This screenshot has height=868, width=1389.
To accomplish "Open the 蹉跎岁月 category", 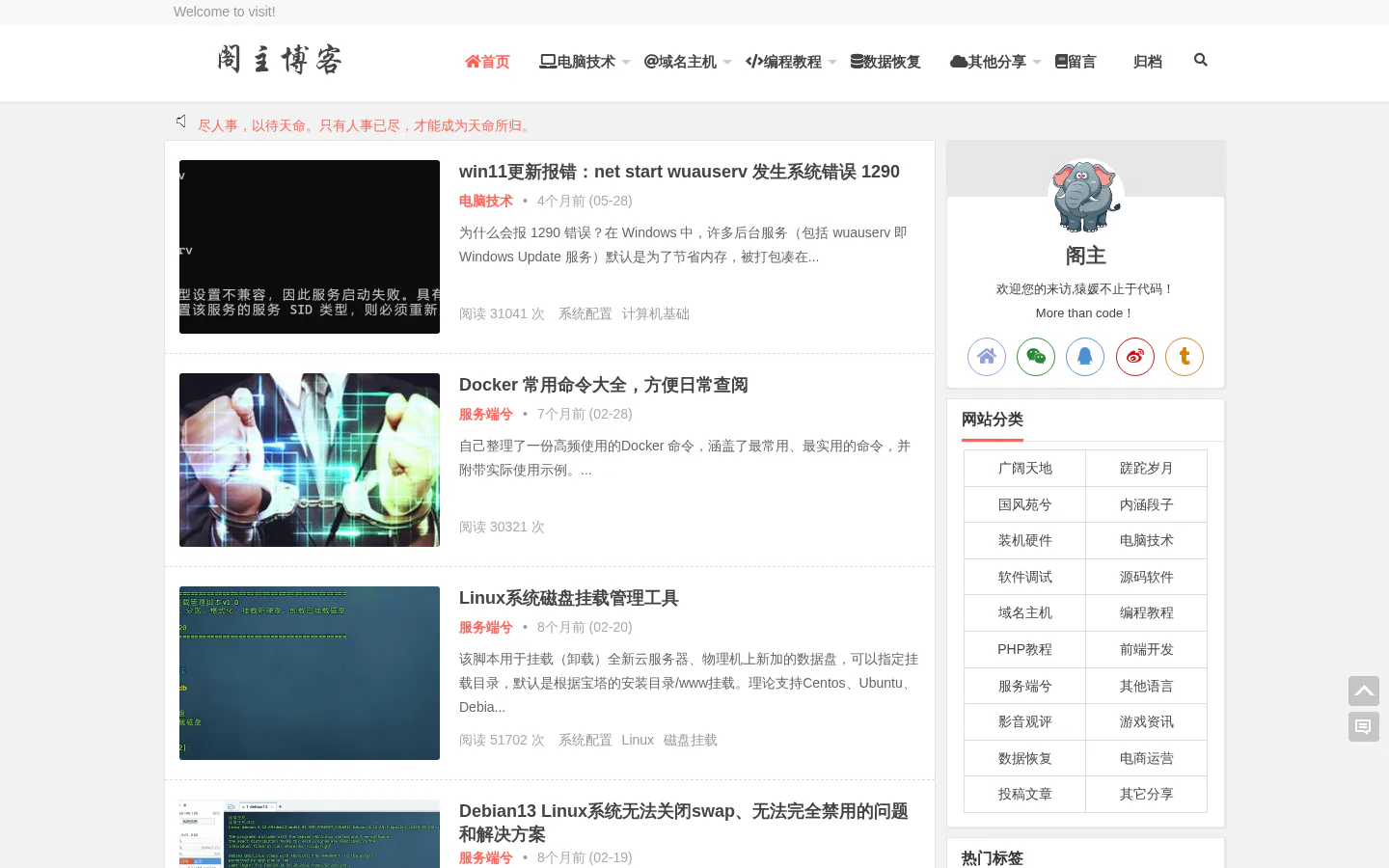I will point(1147,468).
